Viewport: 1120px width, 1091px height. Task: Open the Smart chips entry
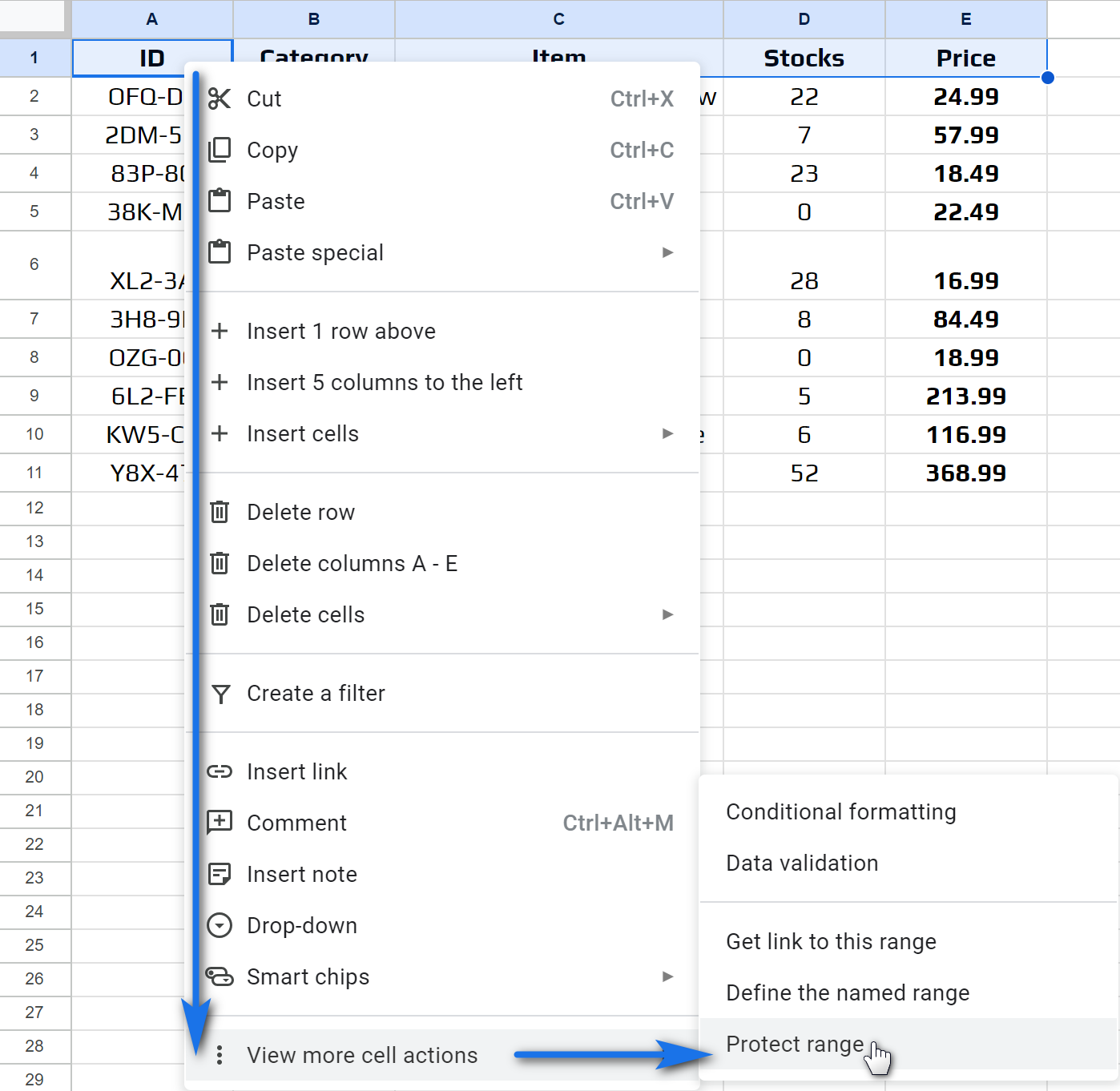[x=442, y=976]
